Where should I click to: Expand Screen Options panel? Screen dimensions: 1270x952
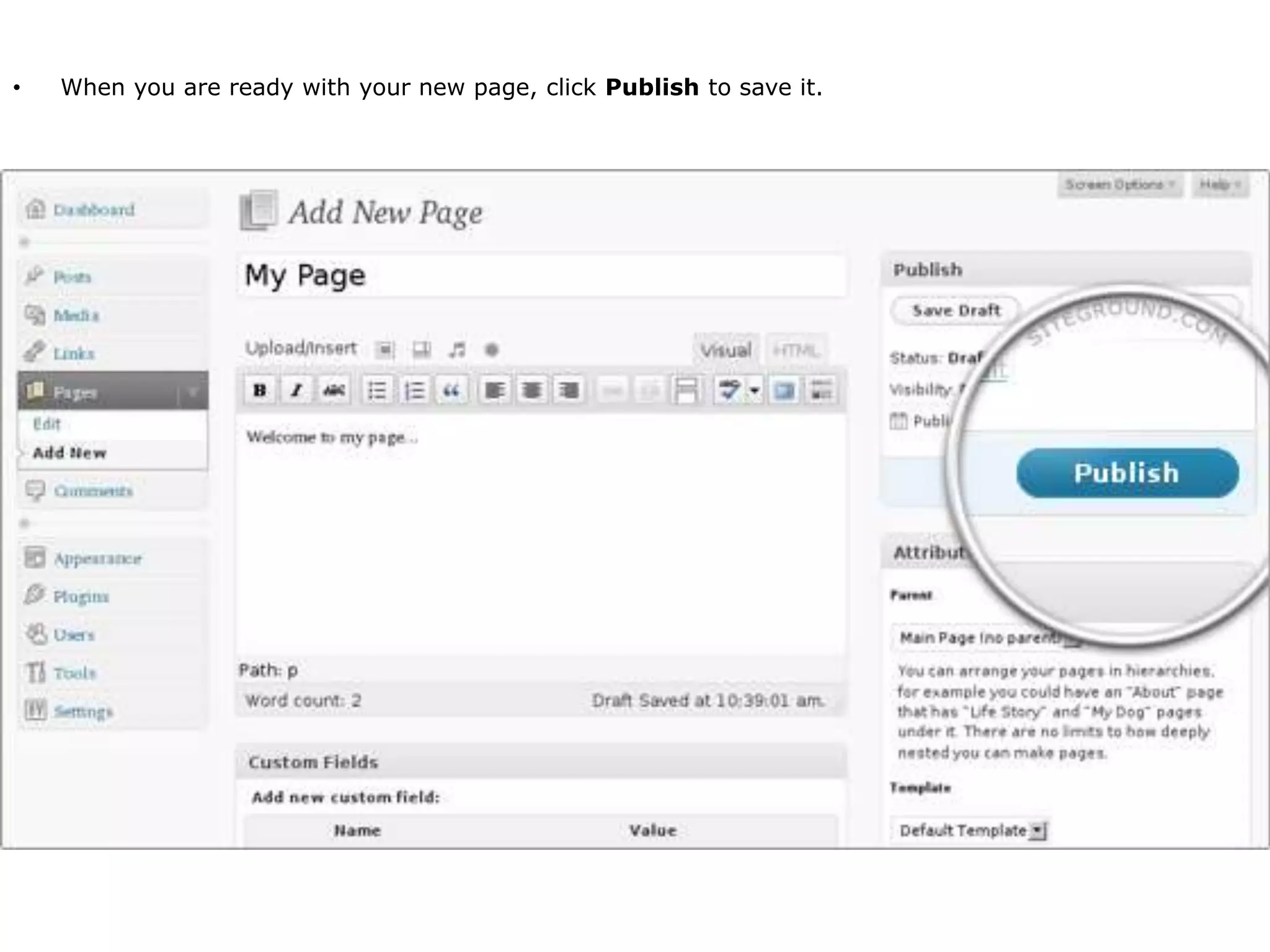[1121, 185]
